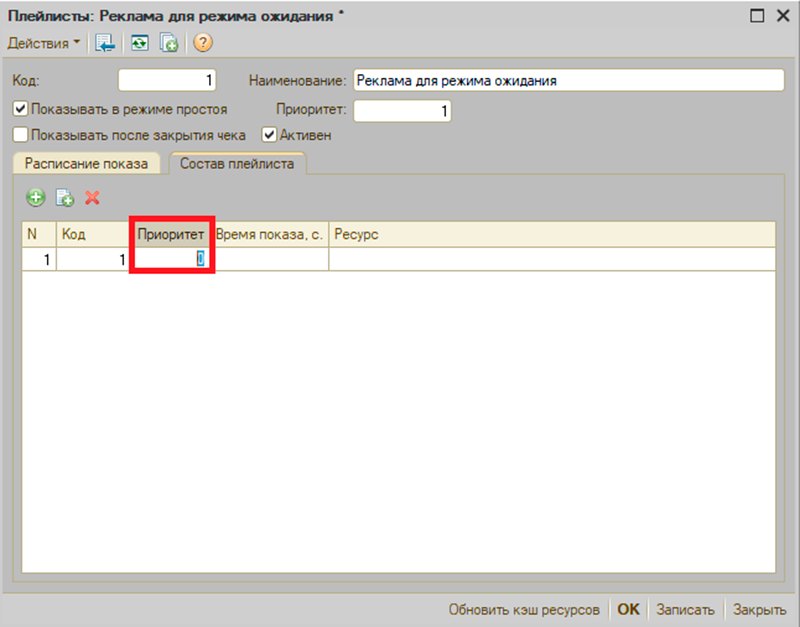Open help with the question mark icon
800x627 pixels.
[x=203, y=43]
